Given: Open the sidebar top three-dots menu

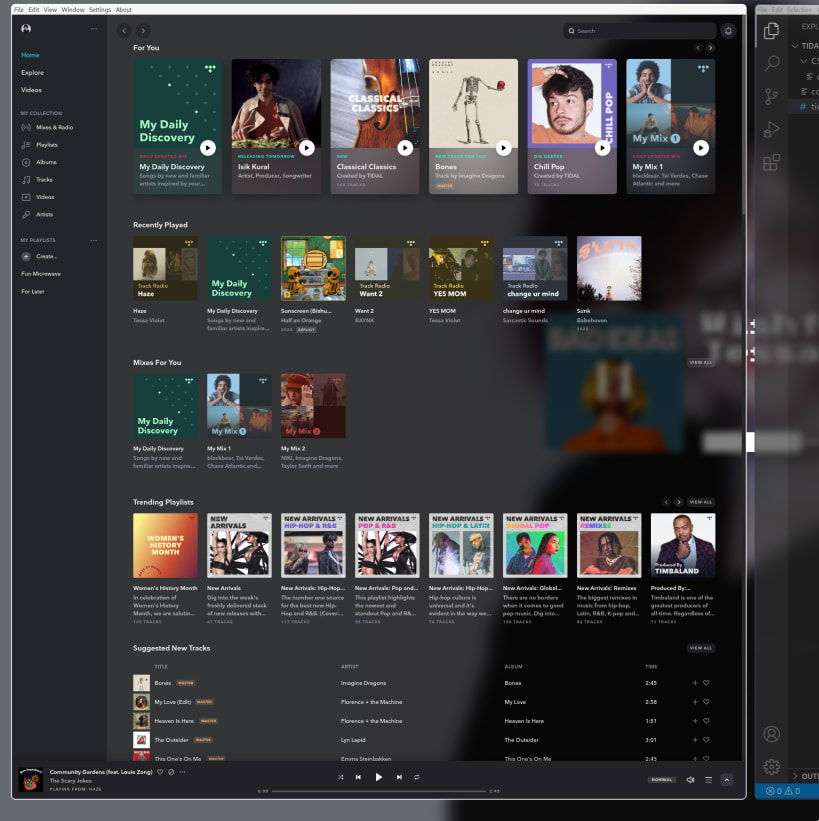Looking at the screenshot, I should (x=94, y=29).
